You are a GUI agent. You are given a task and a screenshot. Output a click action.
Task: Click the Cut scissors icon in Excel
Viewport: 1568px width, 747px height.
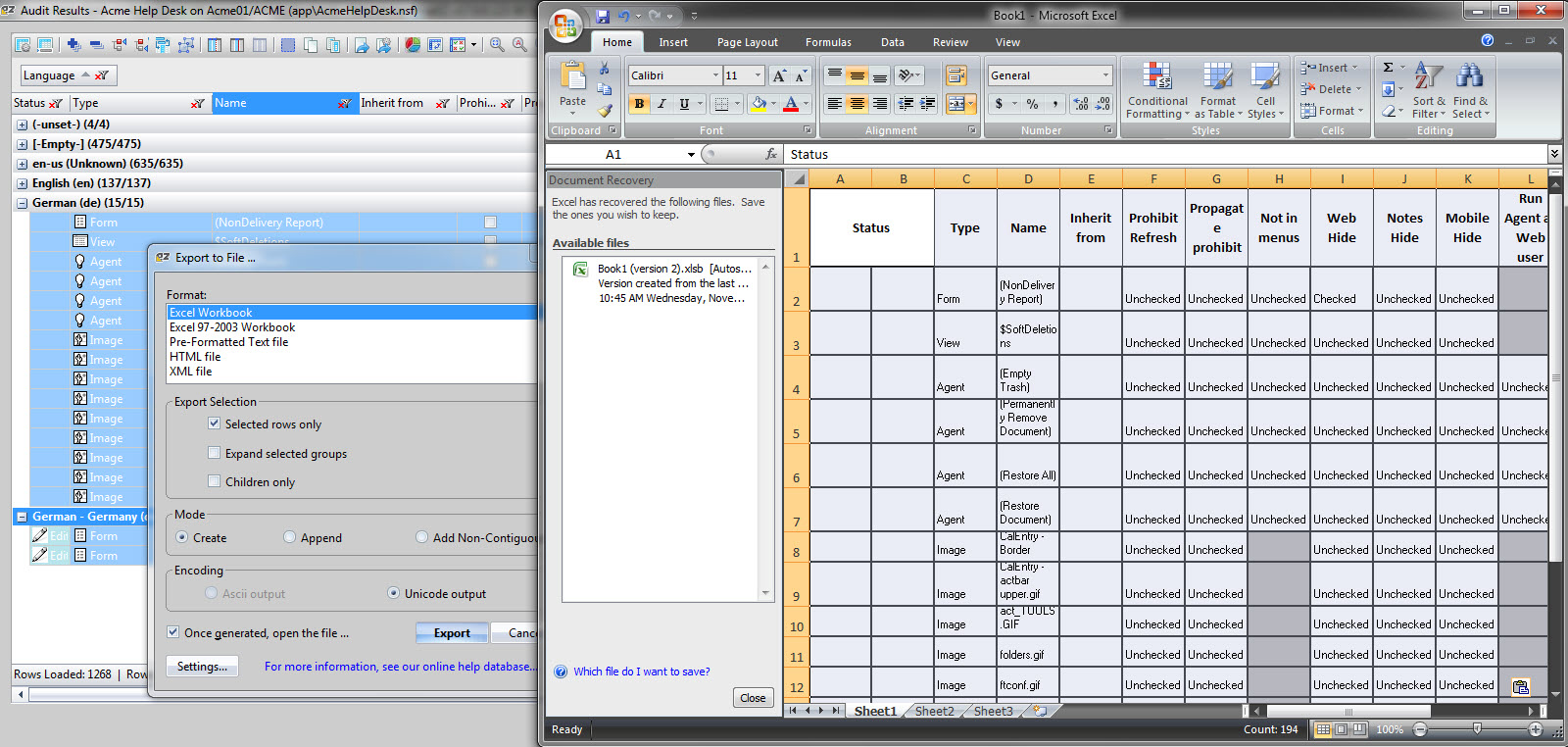pyautogui.click(x=605, y=69)
